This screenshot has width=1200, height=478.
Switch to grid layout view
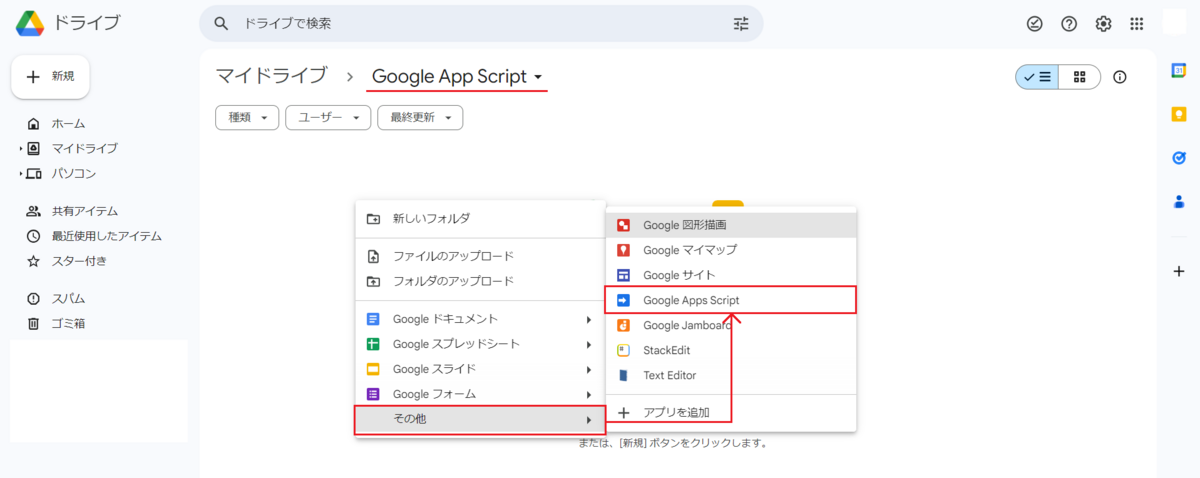pos(1080,77)
